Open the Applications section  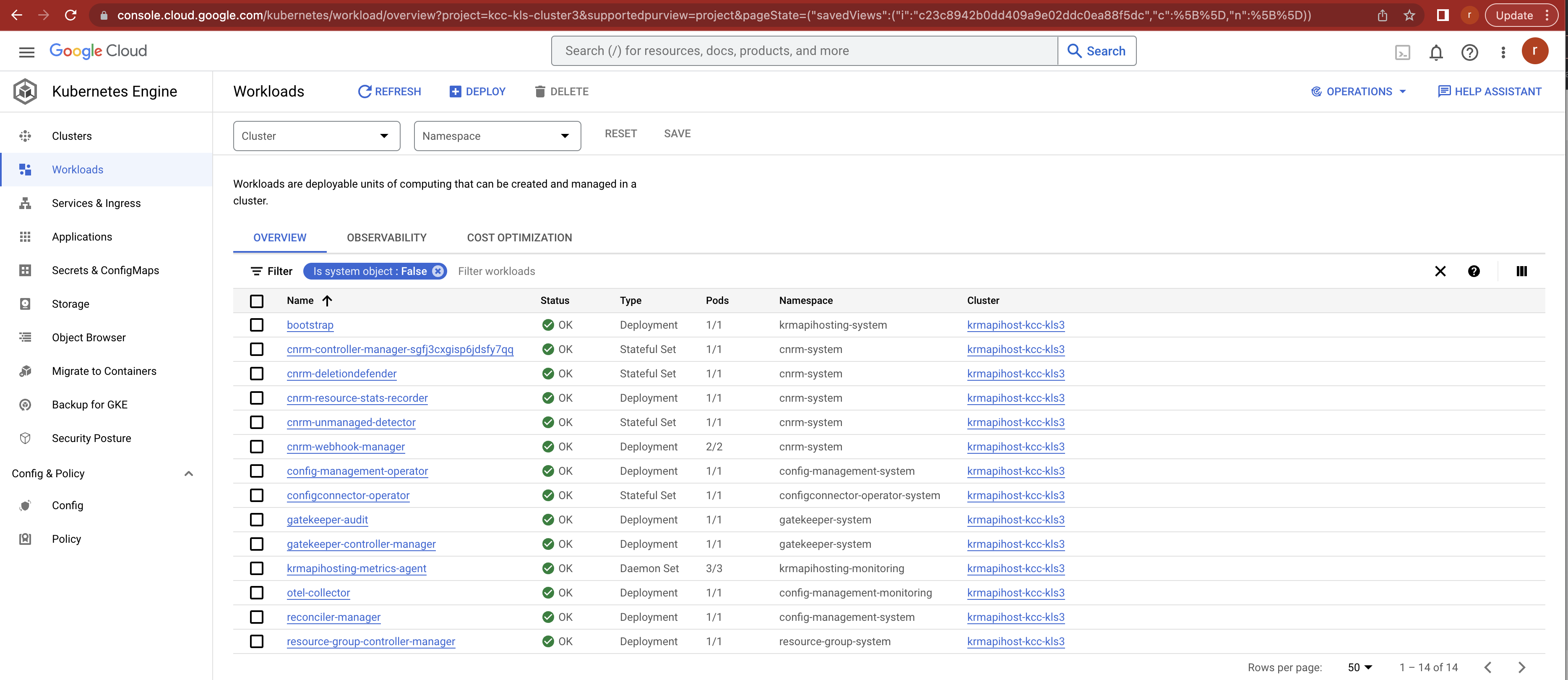pos(81,236)
